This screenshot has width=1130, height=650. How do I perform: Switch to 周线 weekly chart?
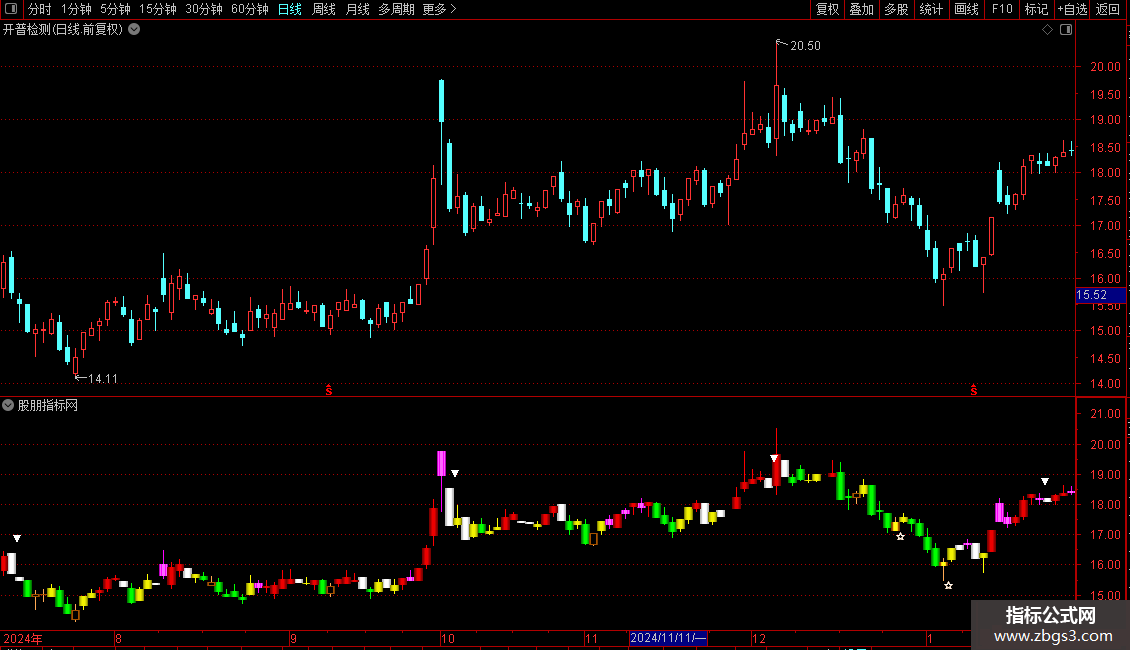pos(324,9)
